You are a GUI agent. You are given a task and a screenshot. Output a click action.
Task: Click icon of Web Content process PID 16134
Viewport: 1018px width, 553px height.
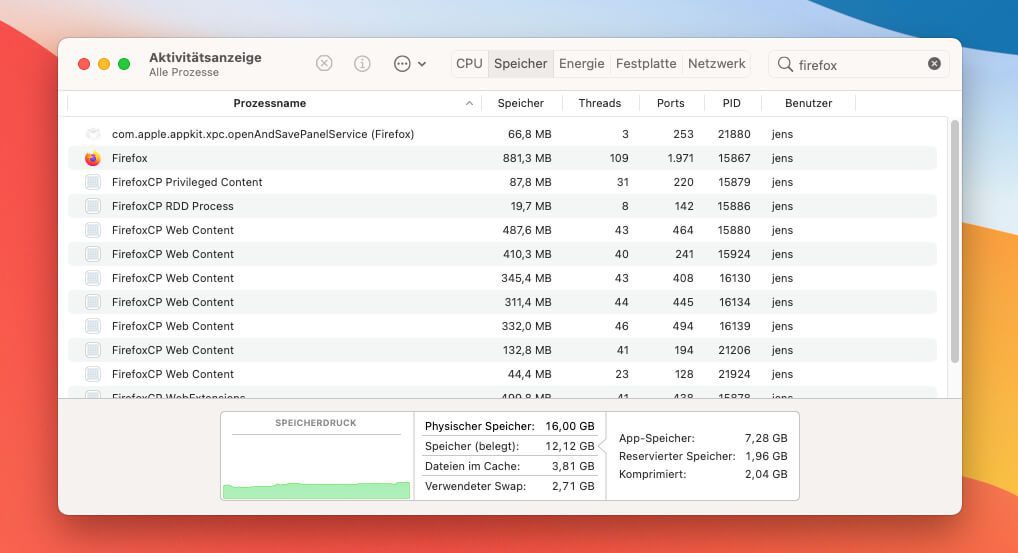tap(93, 302)
